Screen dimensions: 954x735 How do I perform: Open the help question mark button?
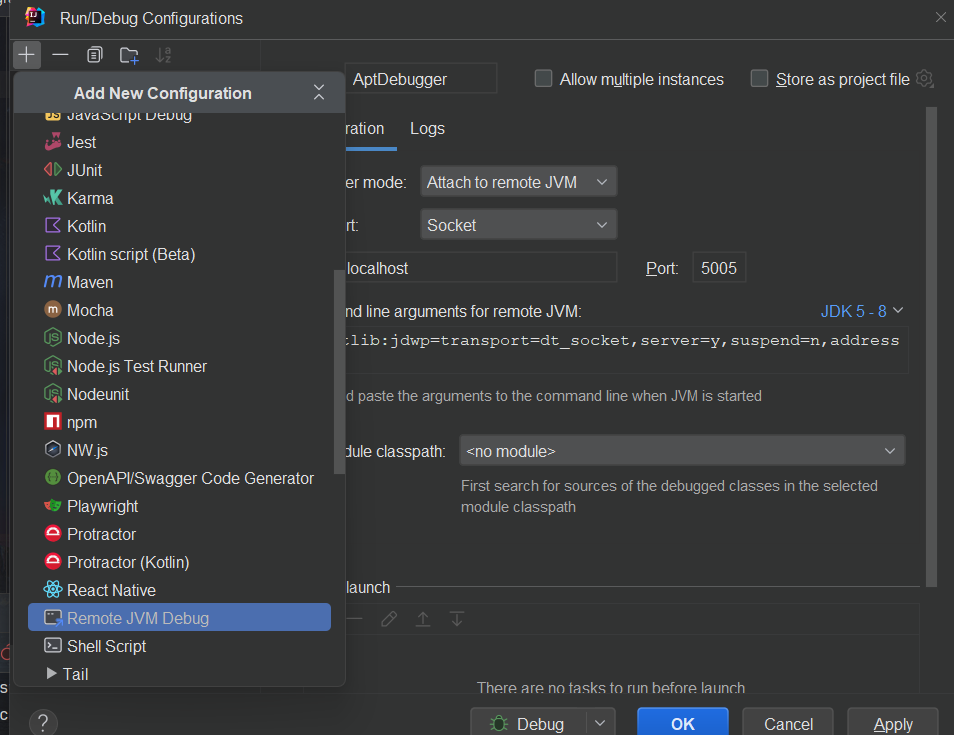click(43, 723)
